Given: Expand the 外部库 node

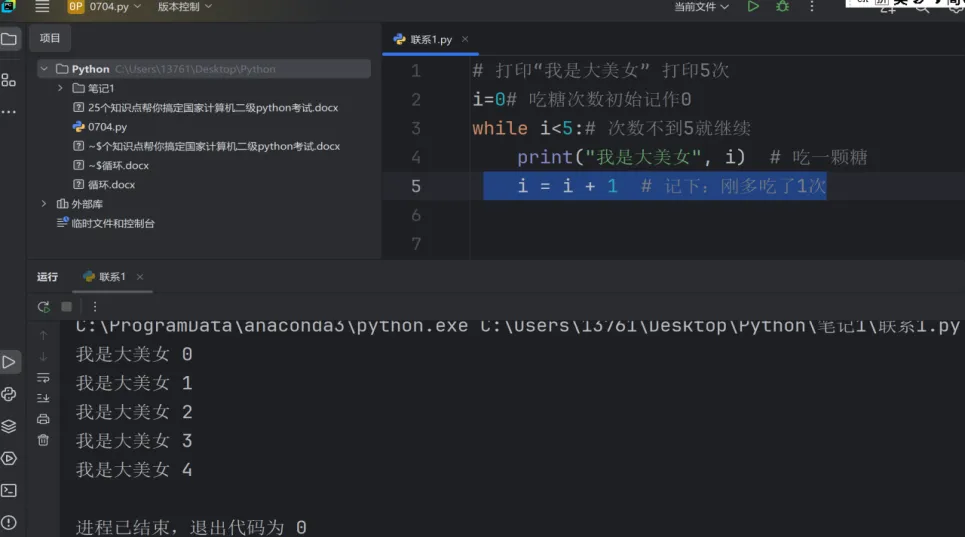Looking at the screenshot, I should (44, 204).
